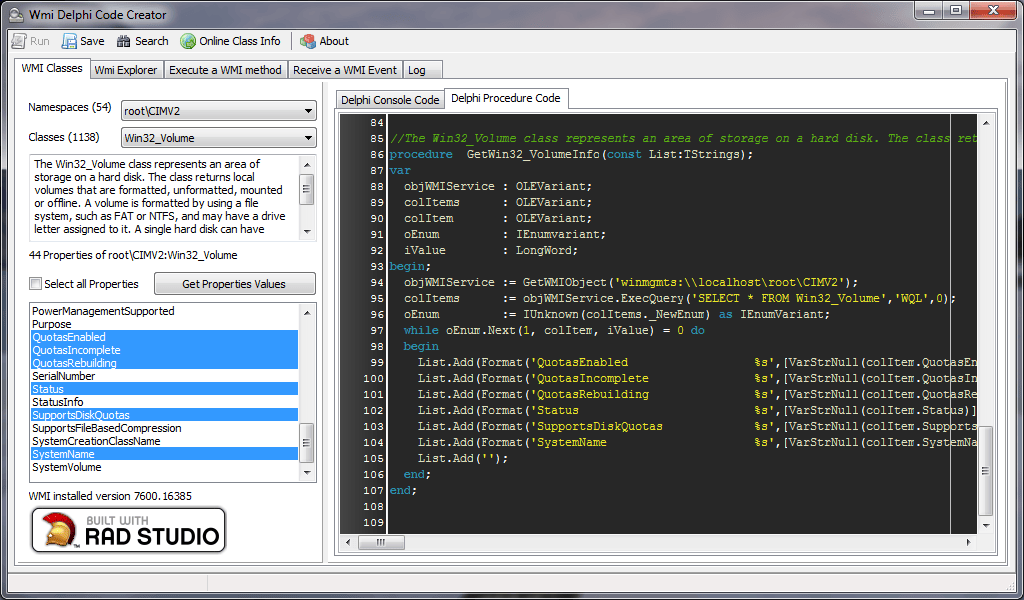Select the Execute a WMI method tab

pos(225,70)
